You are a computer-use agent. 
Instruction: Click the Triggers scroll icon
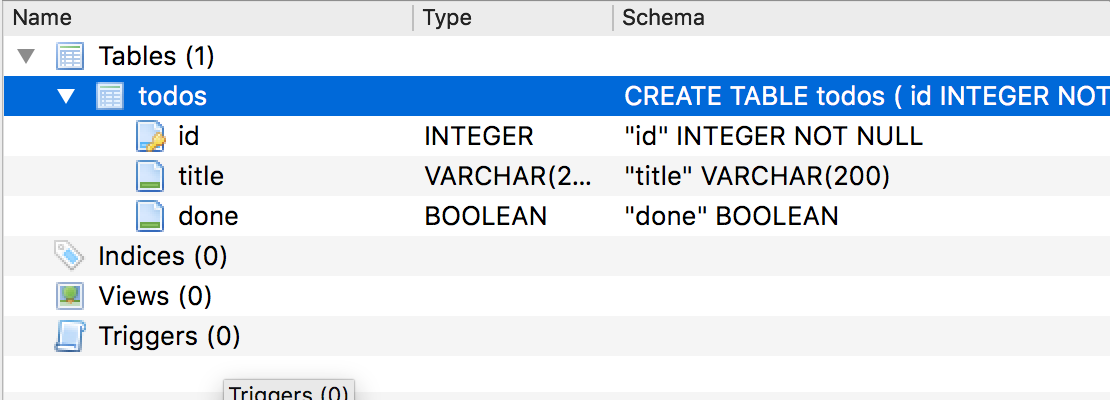coord(69,336)
